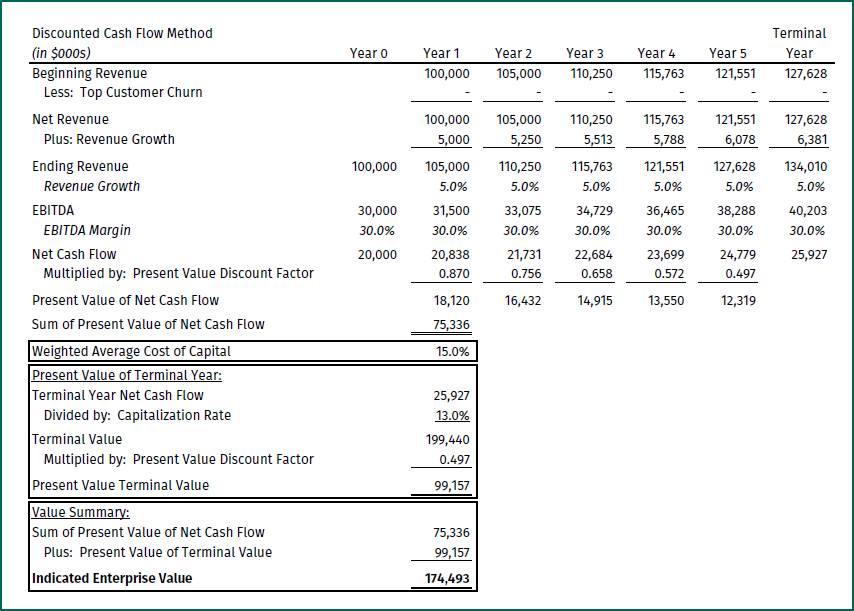Select Terminal Year EBITDA value 40,203
Image resolution: width=854 pixels, height=611 pixels.
[808, 211]
